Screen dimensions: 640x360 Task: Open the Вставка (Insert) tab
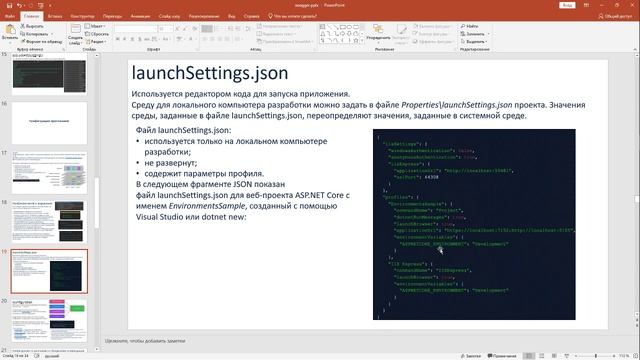point(55,16)
